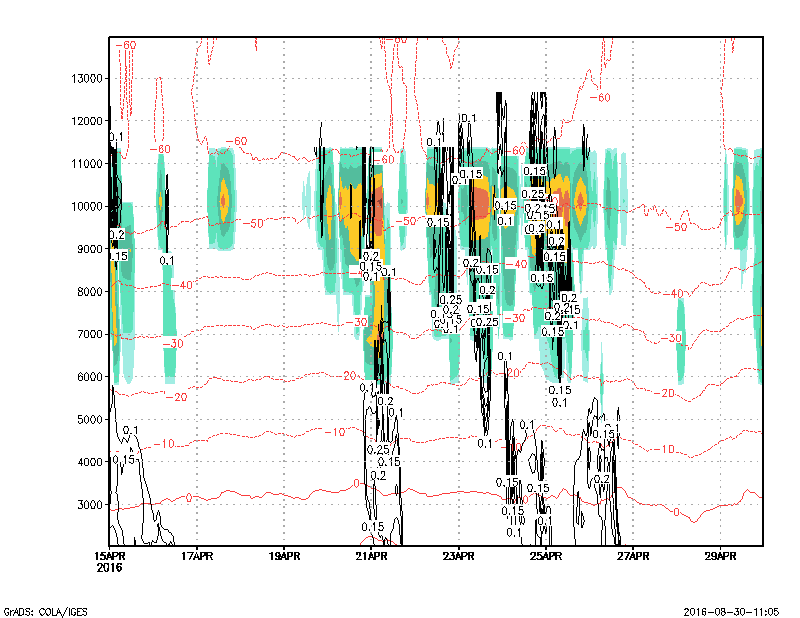Click the 4000 altitude axis label
The width and height of the screenshot is (800, 618).
[89, 462]
